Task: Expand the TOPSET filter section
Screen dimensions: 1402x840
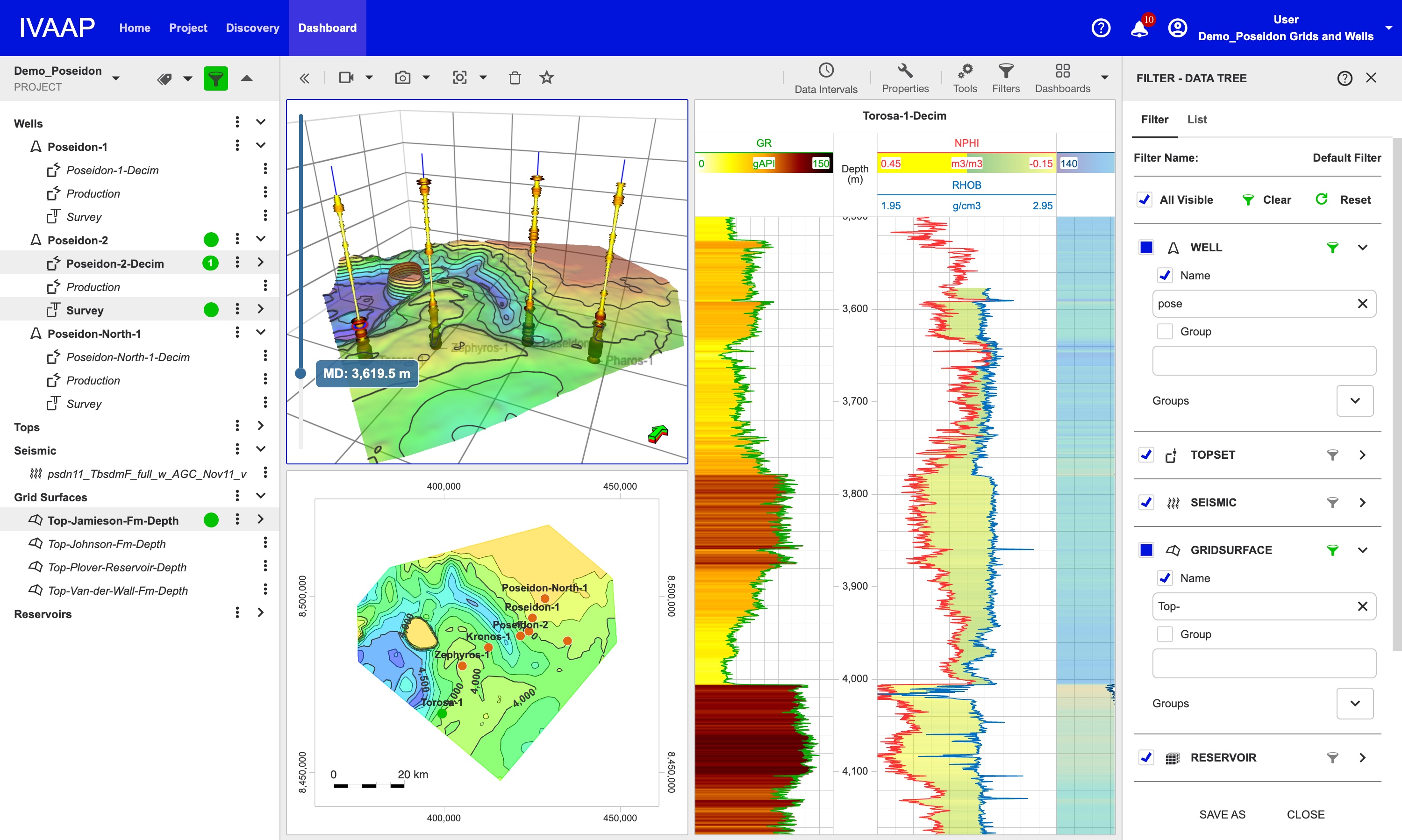Action: coord(1363,455)
